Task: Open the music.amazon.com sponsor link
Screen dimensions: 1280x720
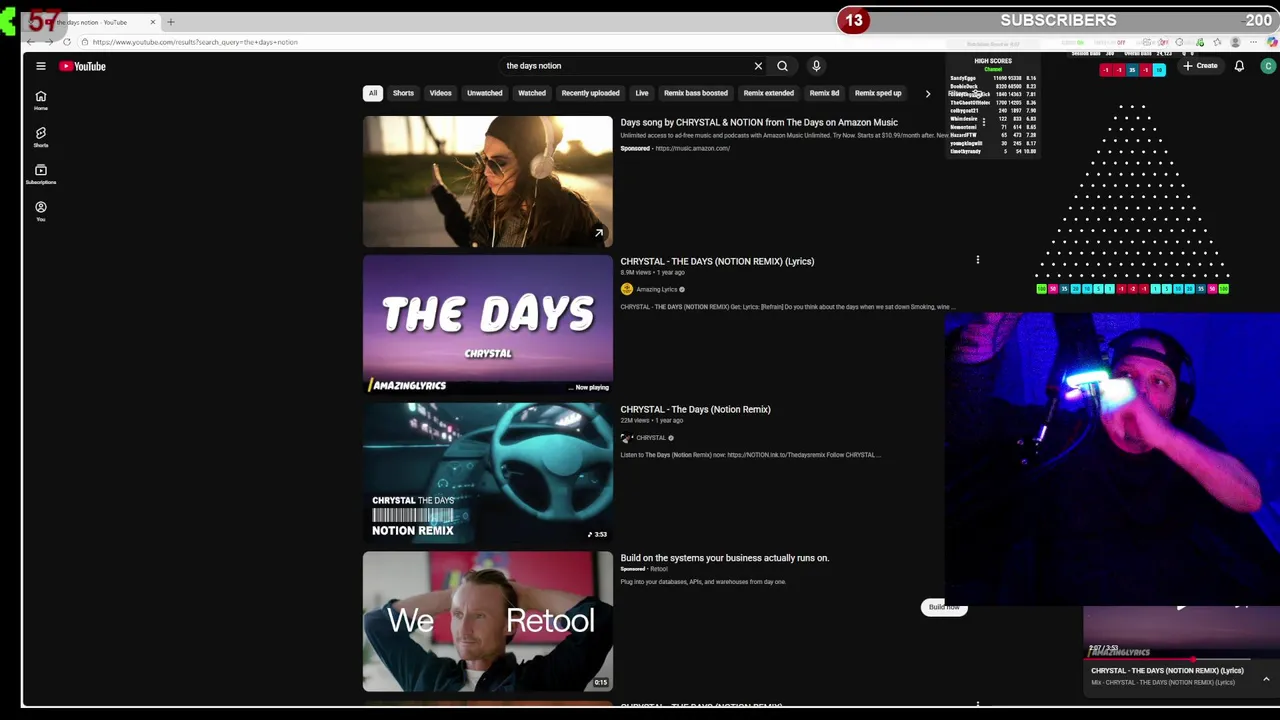Action: click(693, 148)
